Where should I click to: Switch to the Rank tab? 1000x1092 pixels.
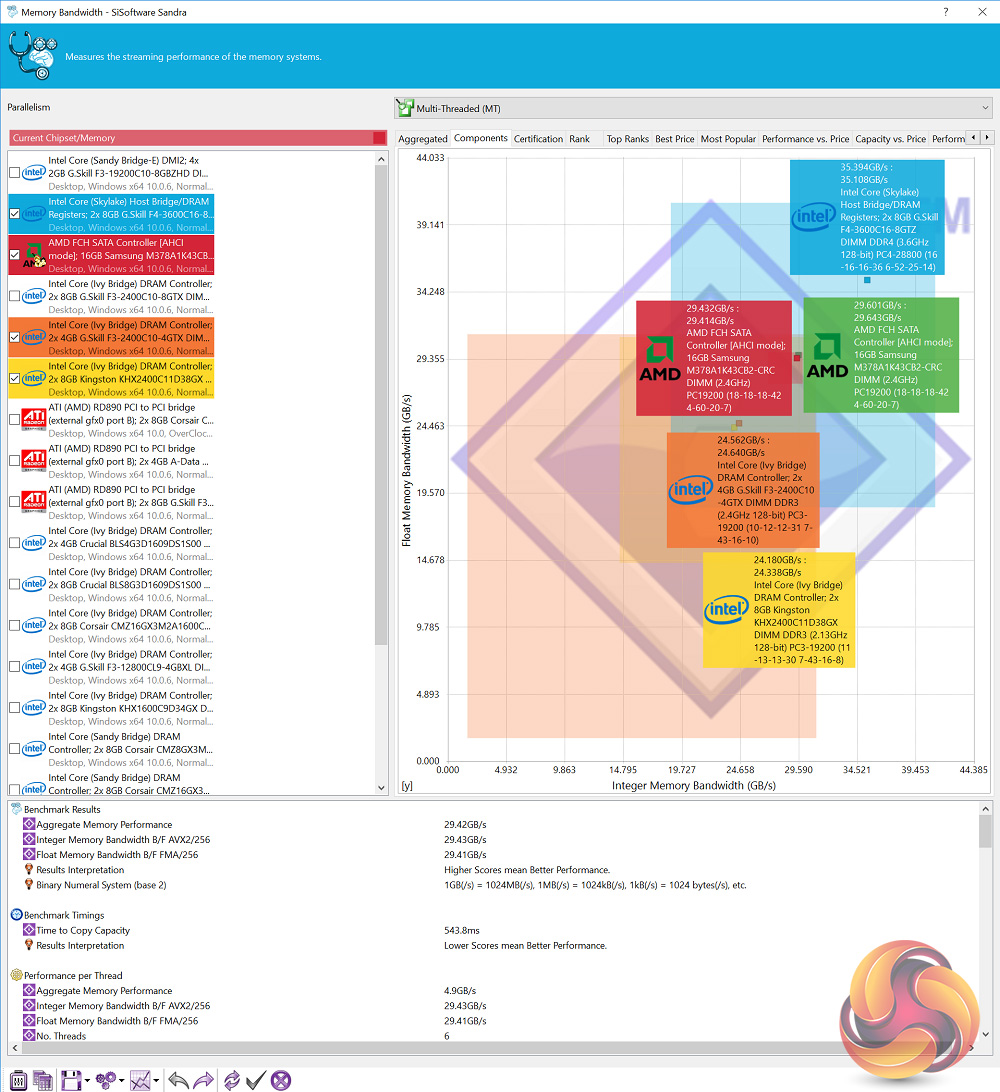tap(579, 139)
